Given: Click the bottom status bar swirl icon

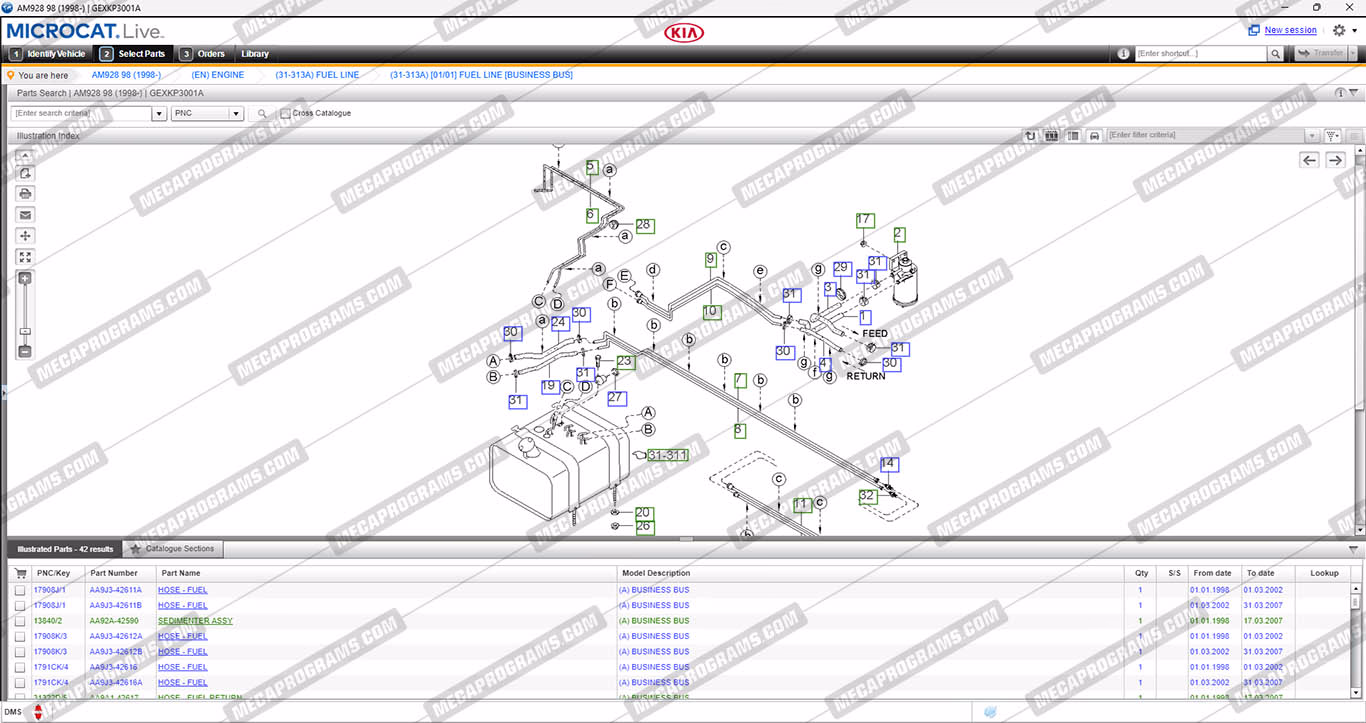Looking at the screenshot, I should [x=991, y=712].
